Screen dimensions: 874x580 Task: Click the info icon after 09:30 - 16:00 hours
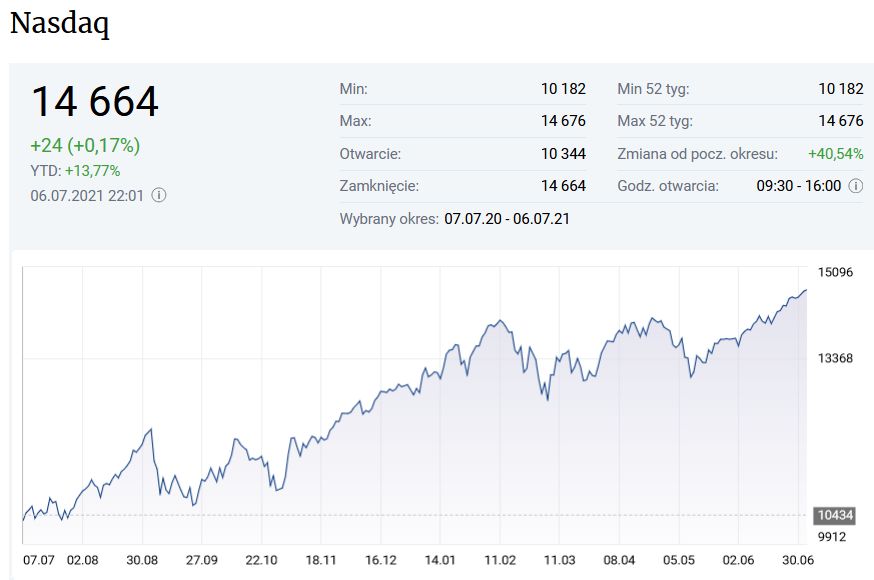pos(856,186)
